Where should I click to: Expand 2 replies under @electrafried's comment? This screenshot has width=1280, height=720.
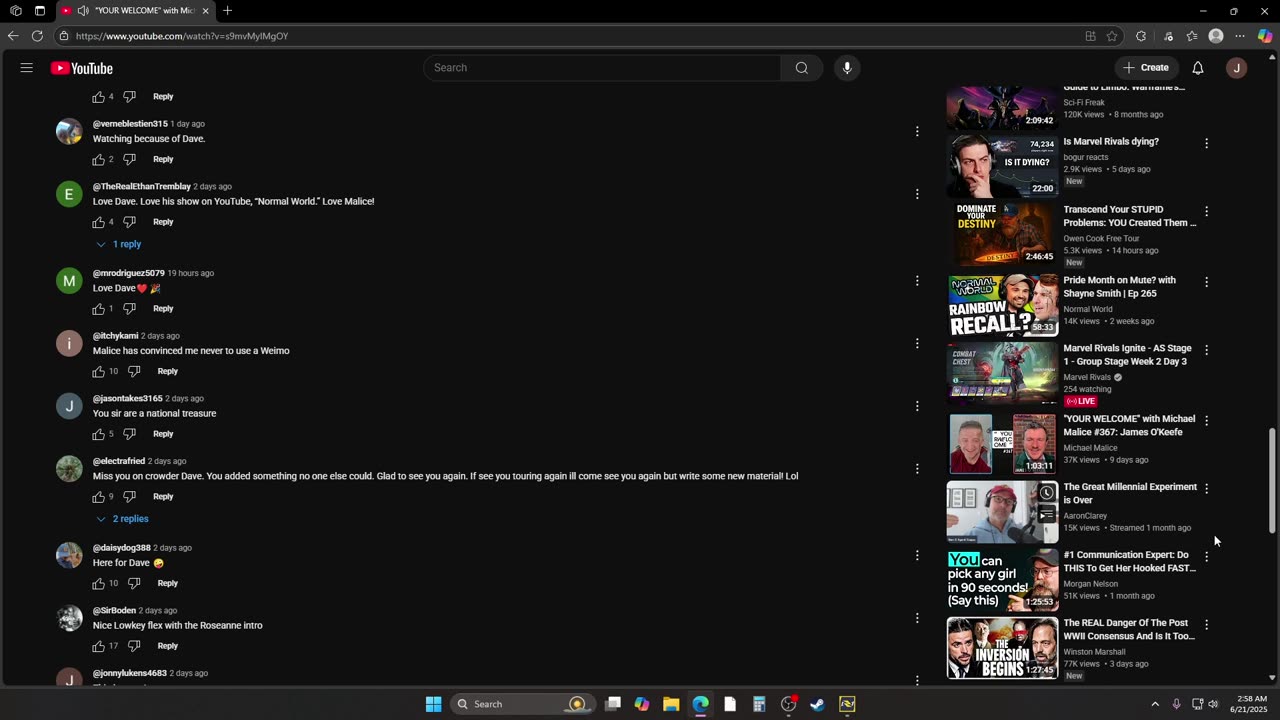[x=123, y=519]
